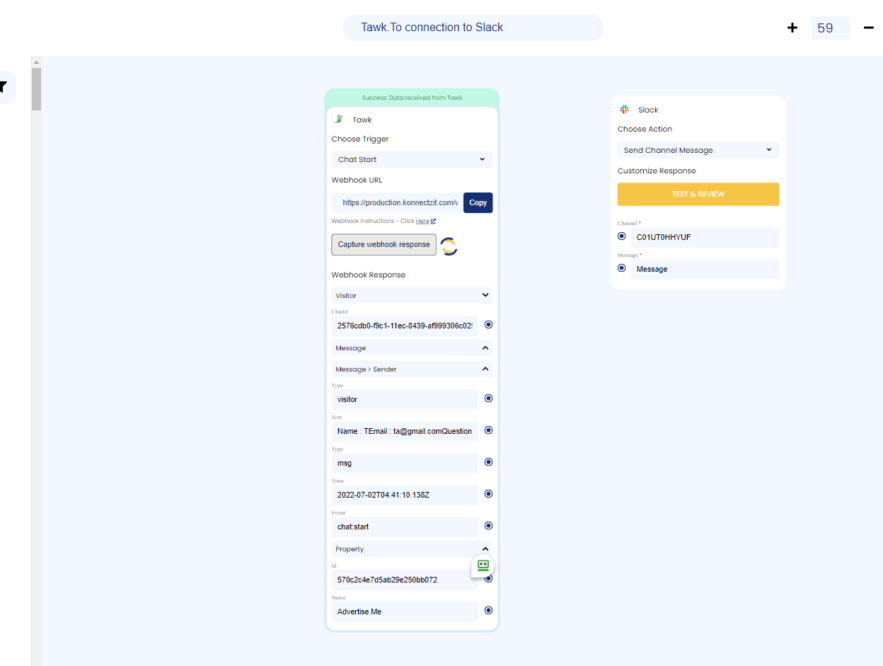The image size is (883, 666).
Task: Select the radio button next to ChatId field
Action: tap(488, 324)
